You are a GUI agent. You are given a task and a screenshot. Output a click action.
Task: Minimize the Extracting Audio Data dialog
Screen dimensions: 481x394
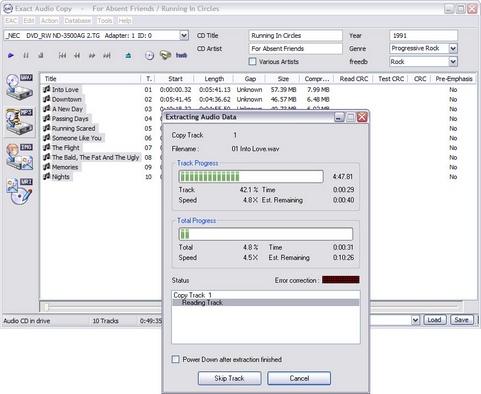339,117
